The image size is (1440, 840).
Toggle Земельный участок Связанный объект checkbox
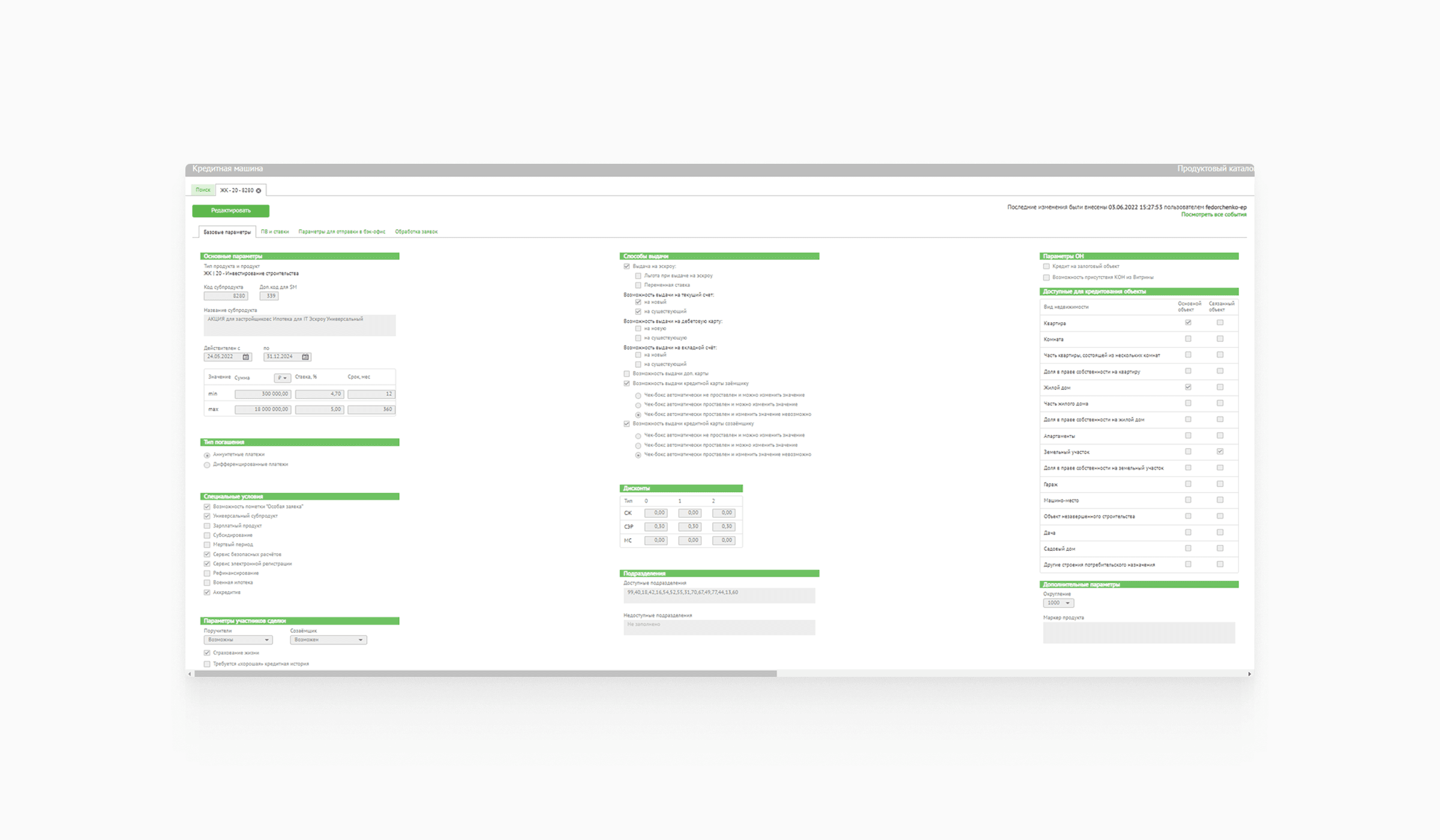(x=1220, y=452)
